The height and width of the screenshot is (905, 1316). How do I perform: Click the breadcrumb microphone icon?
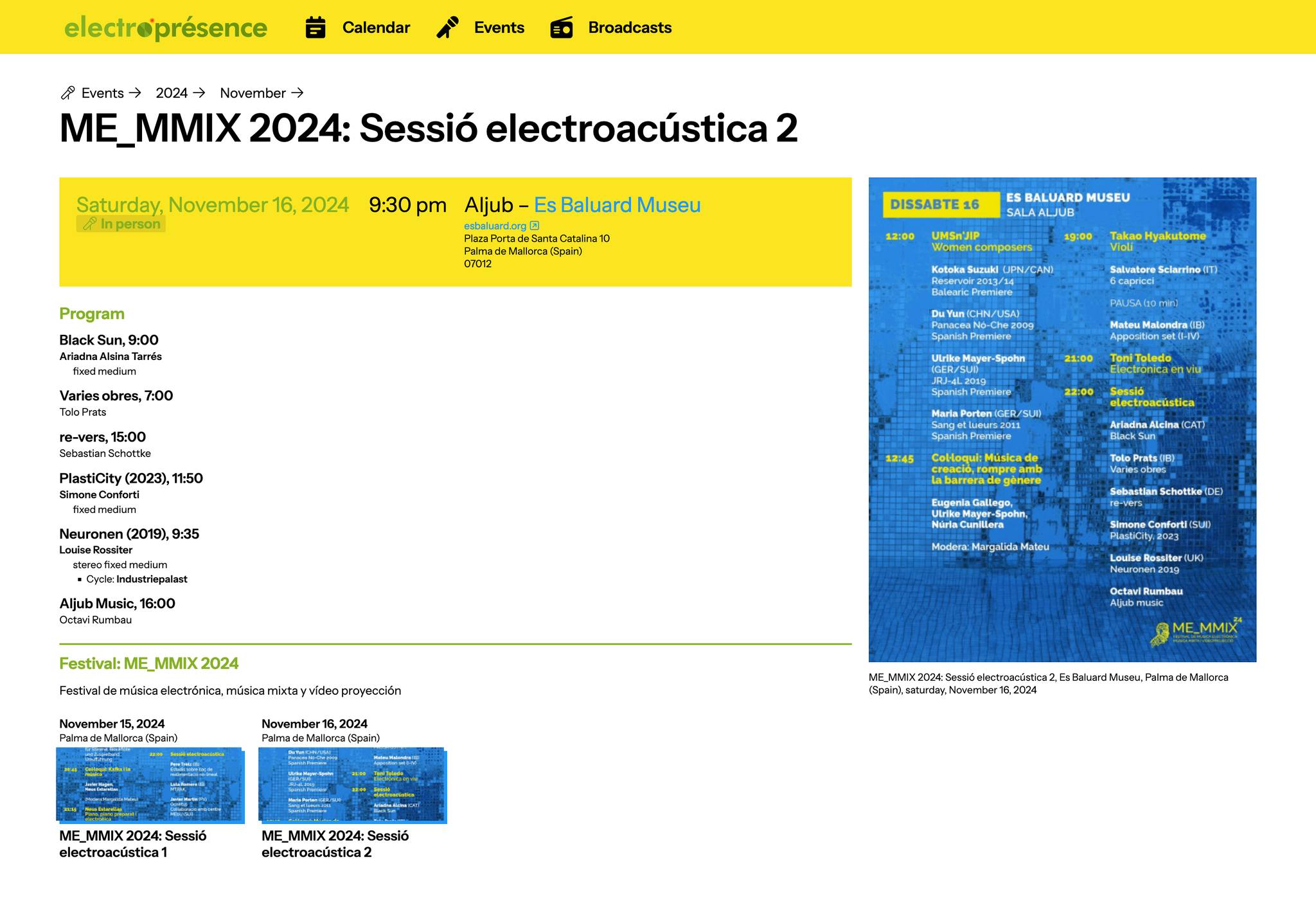pos(67,93)
